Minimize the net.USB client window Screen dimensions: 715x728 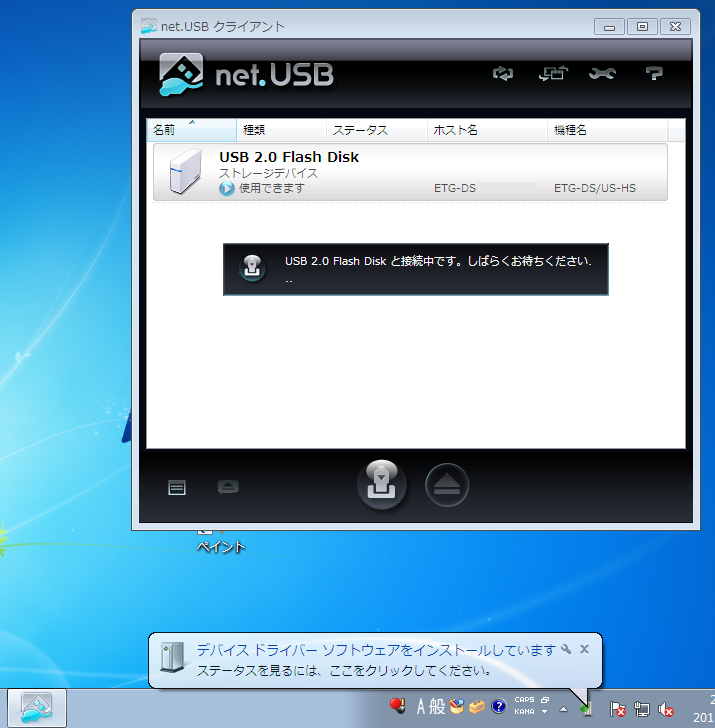click(609, 27)
